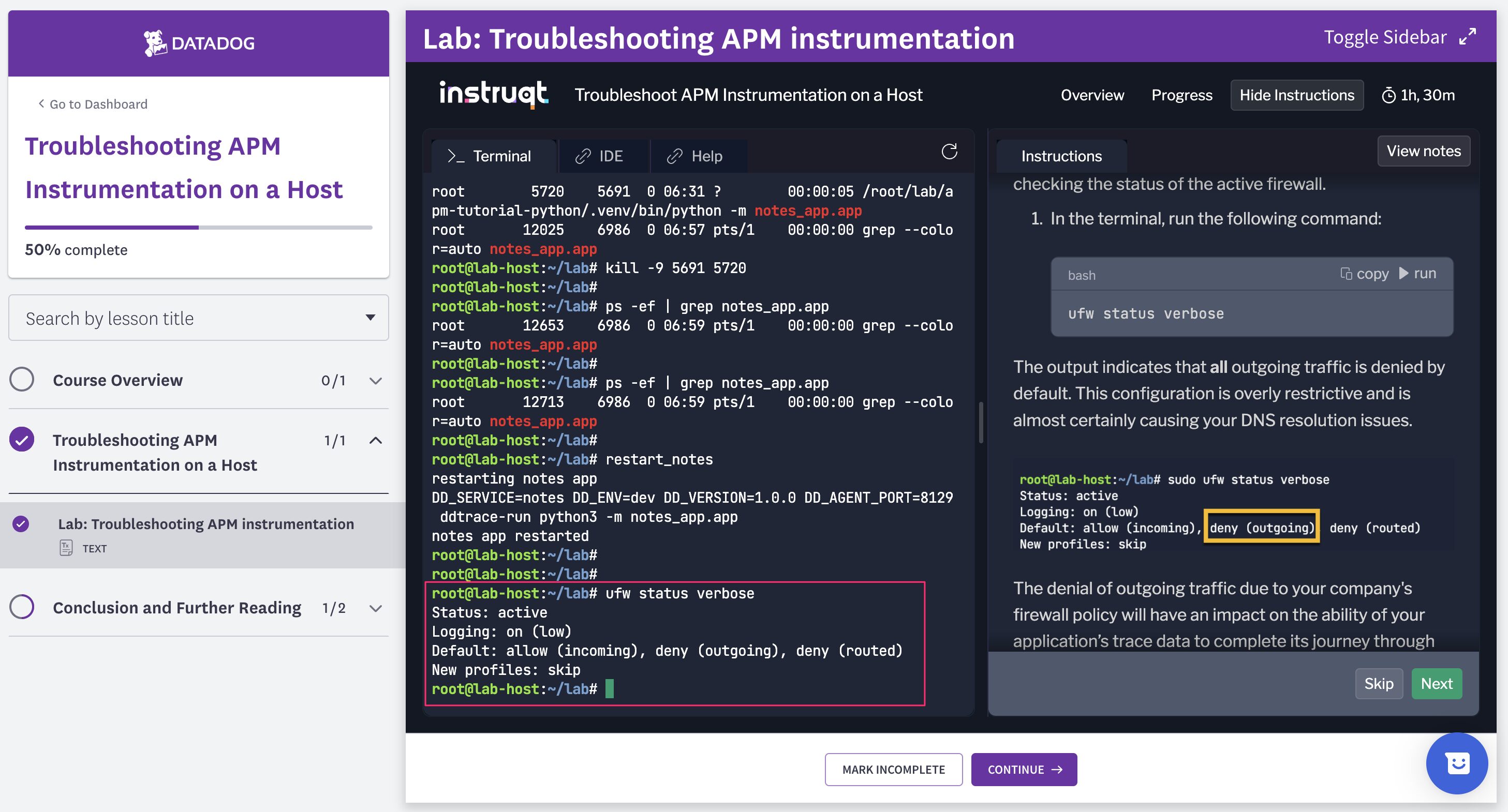Image resolution: width=1508 pixels, height=812 pixels.
Task: Open the Progress menu item
Action: click(1181, 95)
